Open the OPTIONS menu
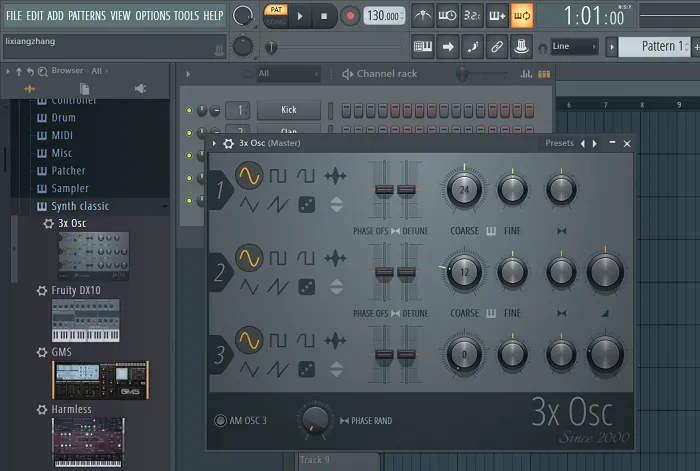Image resolution: width=700 pixels, height=471 pixels. coord(153,16)
